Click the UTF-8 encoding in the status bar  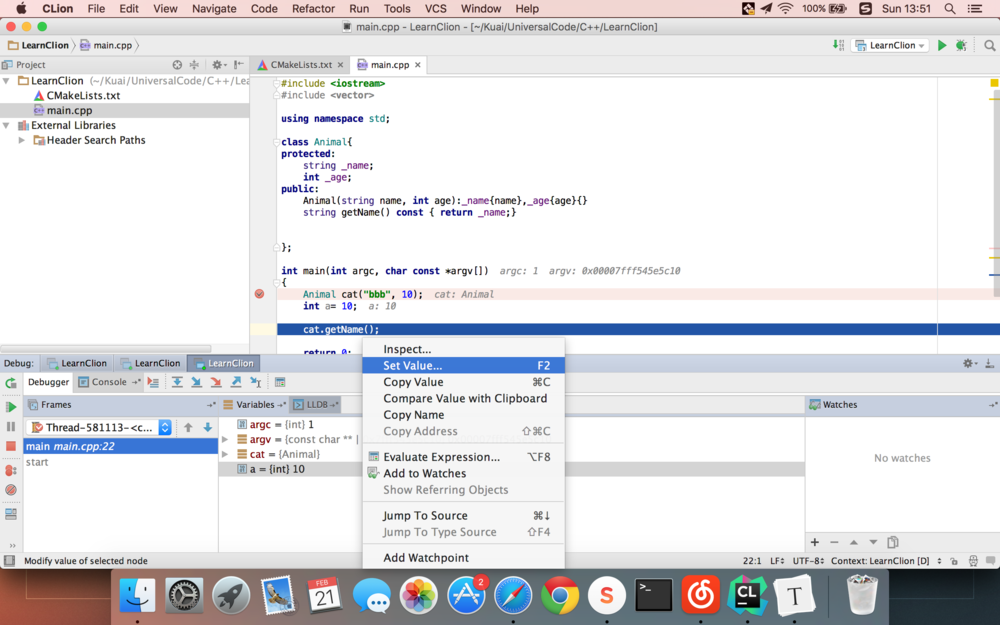click(x=809, y=561)
